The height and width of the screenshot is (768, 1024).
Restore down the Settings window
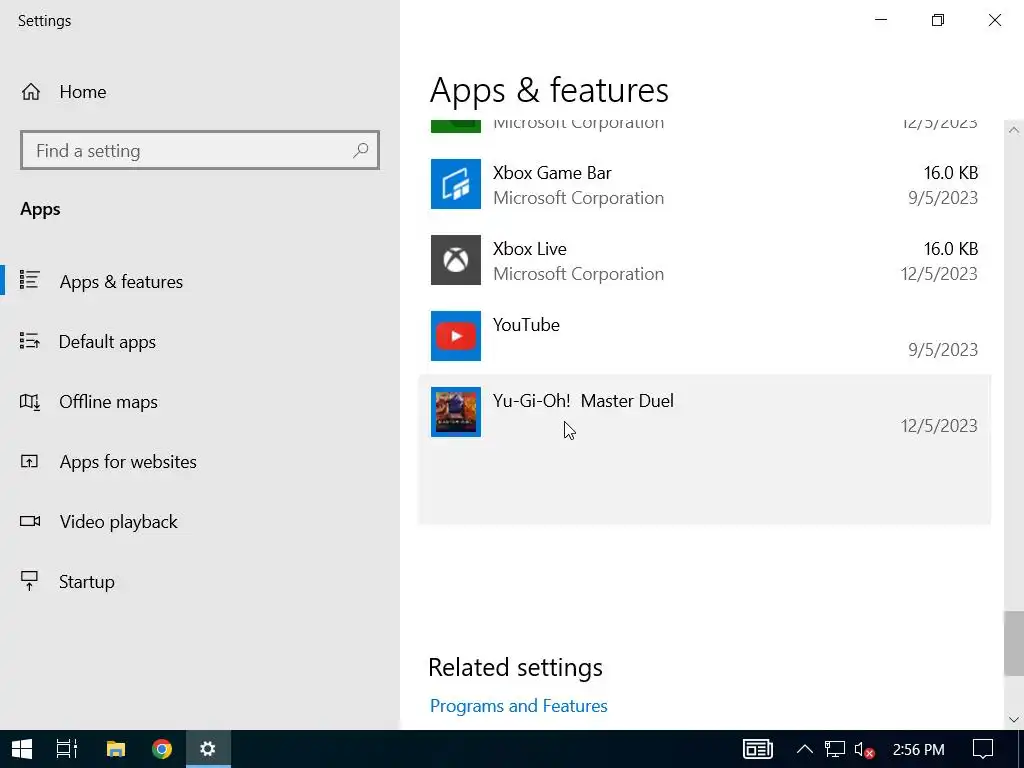coord(938,20)
